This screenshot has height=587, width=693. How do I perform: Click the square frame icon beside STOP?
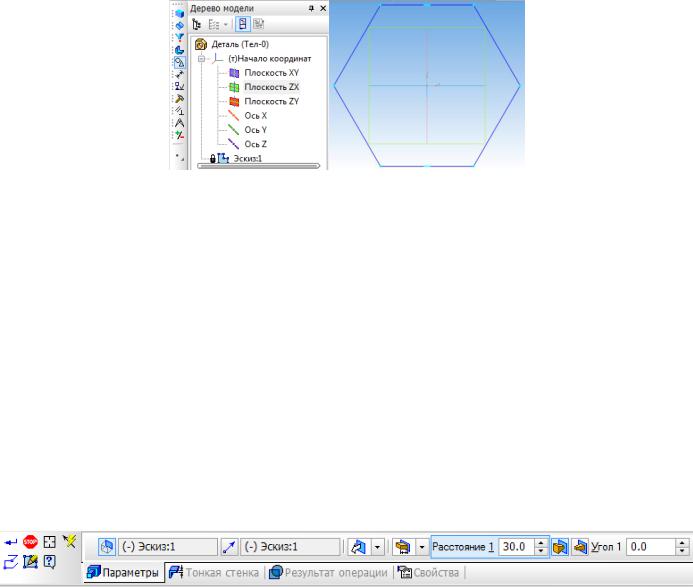[50, 542]
